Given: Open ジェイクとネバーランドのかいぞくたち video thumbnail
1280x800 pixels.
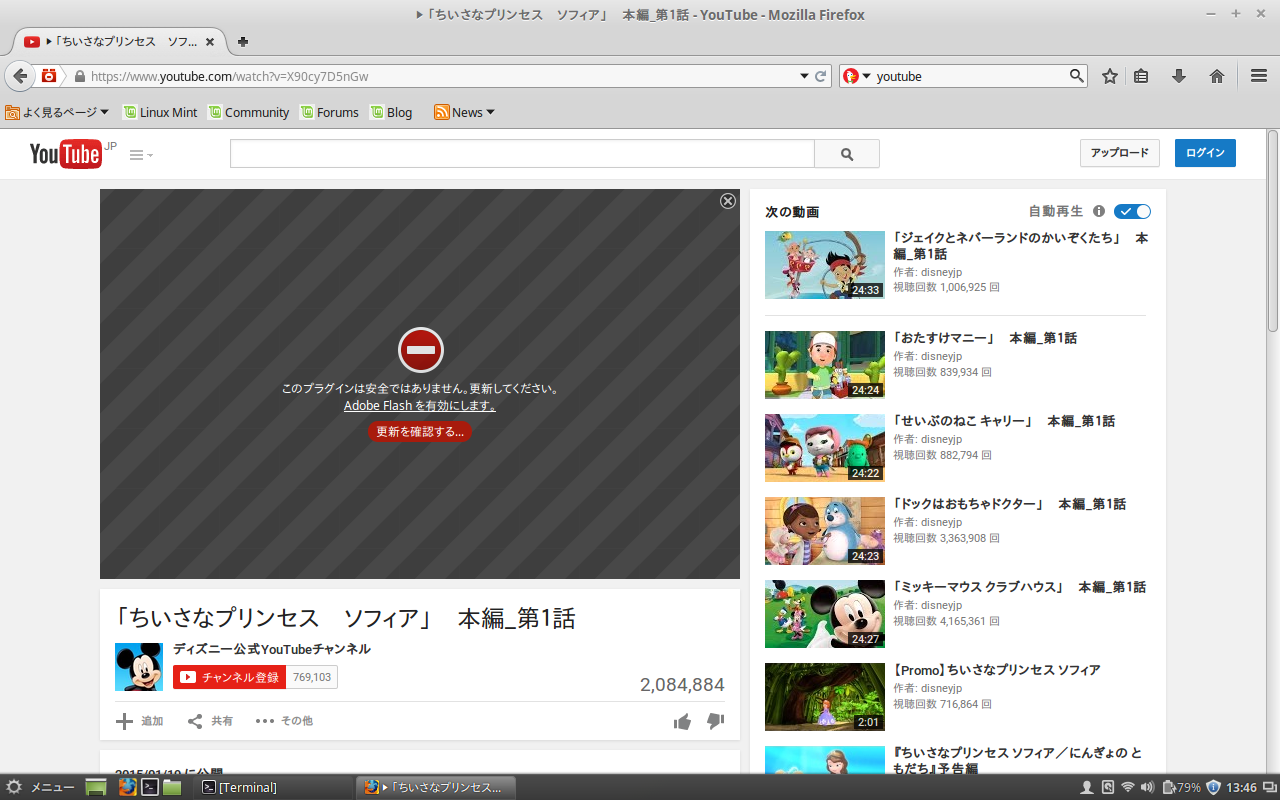Looking at the screenshot, I should pos(825,265).
